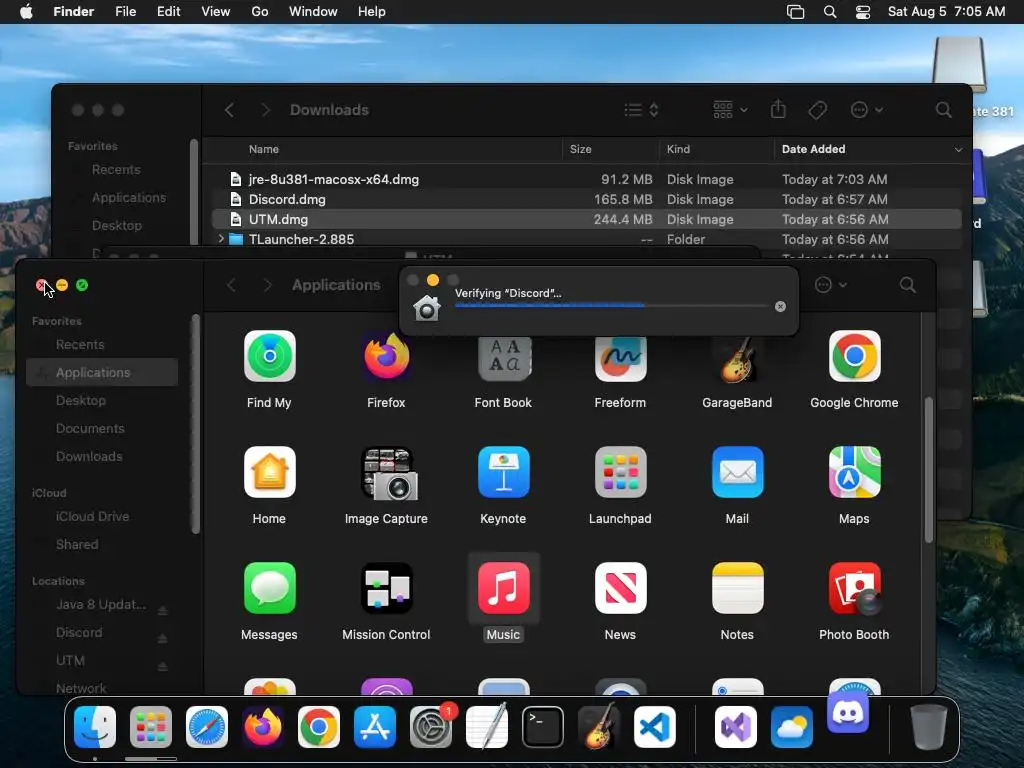Open Spotlight search in the menu bar
Viewport: 1024px width, 768px height.
830,12
